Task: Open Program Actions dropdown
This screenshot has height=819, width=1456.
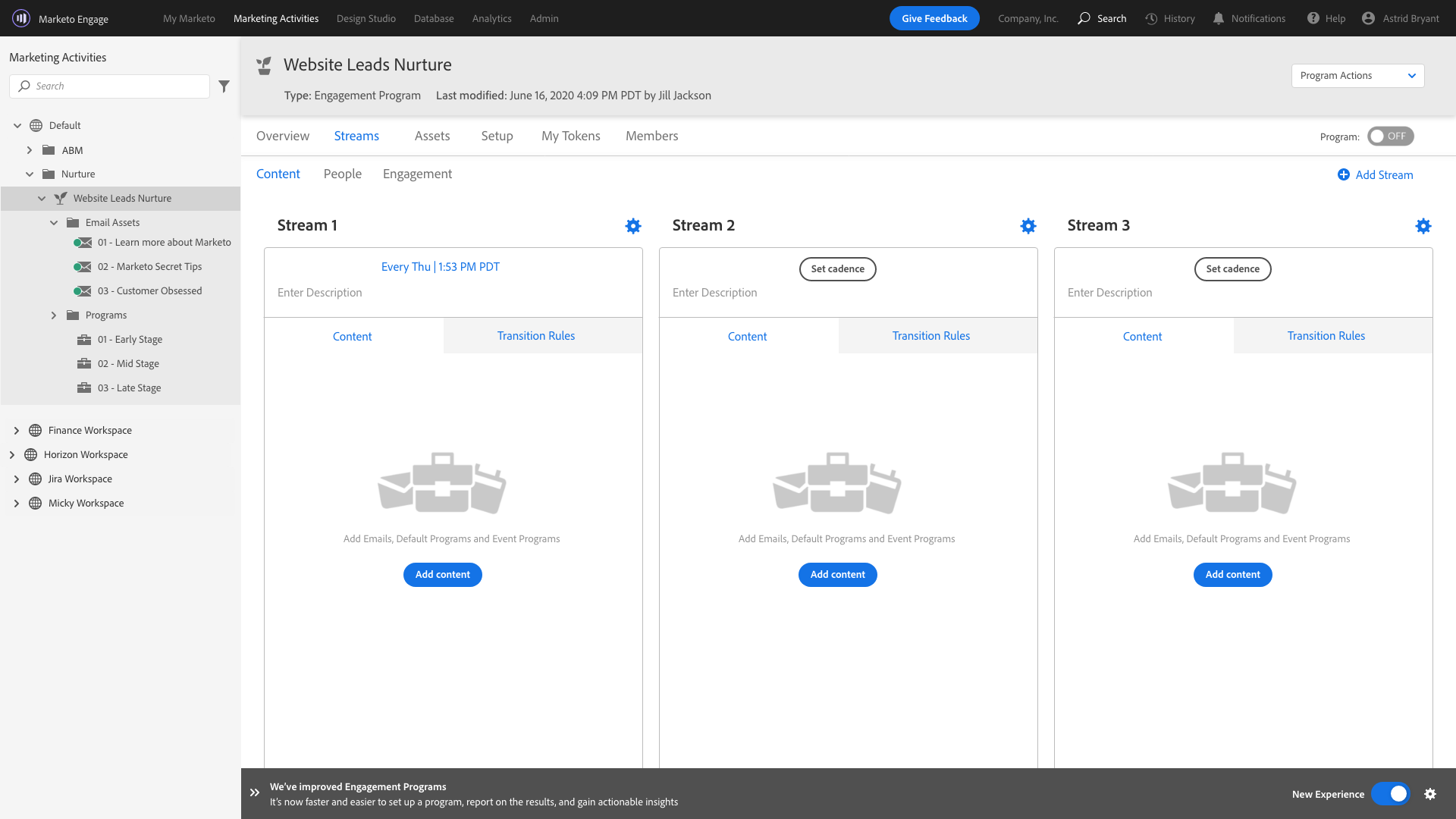Action: click(1357, 75)
